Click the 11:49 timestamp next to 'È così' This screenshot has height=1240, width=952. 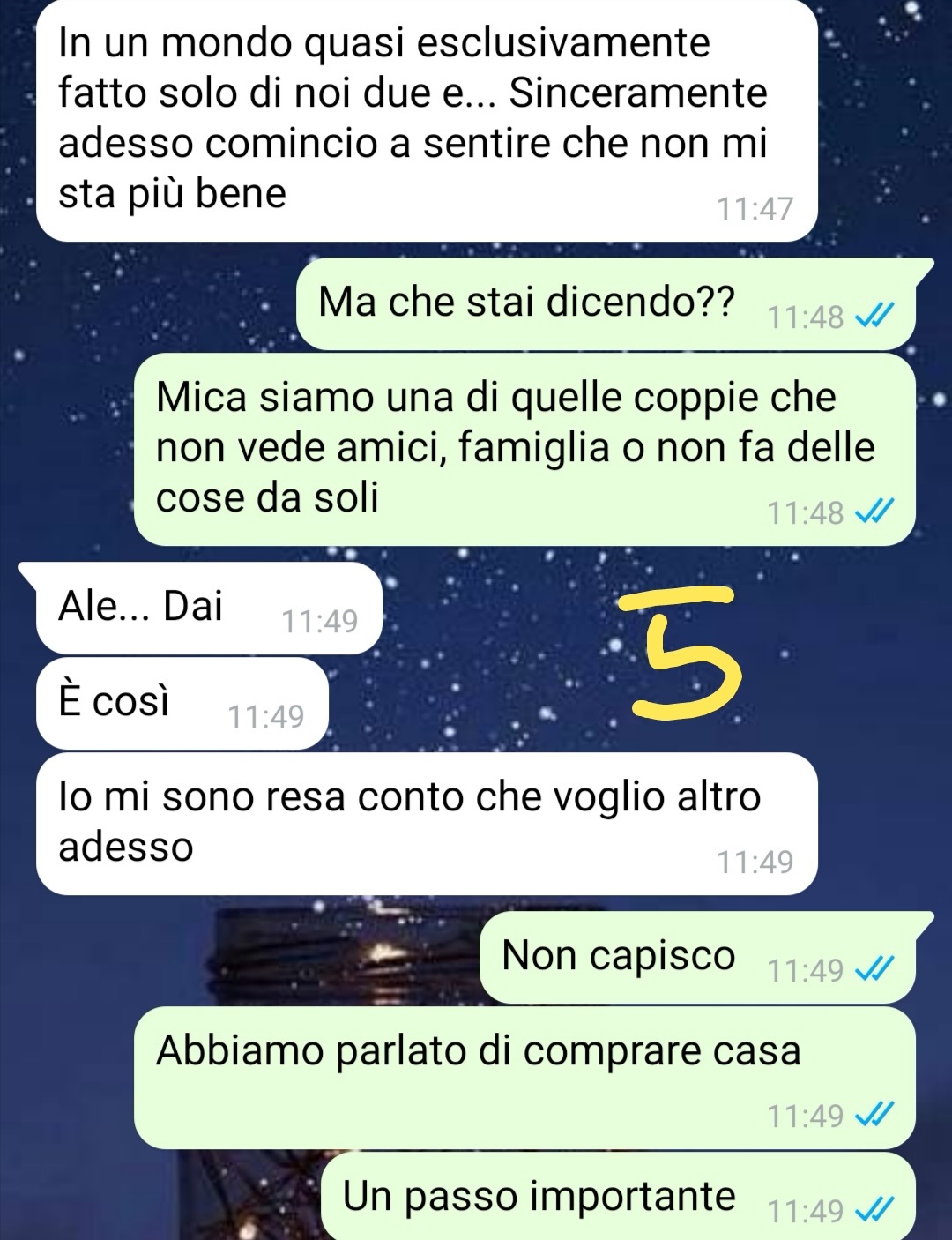click(266, 717)
